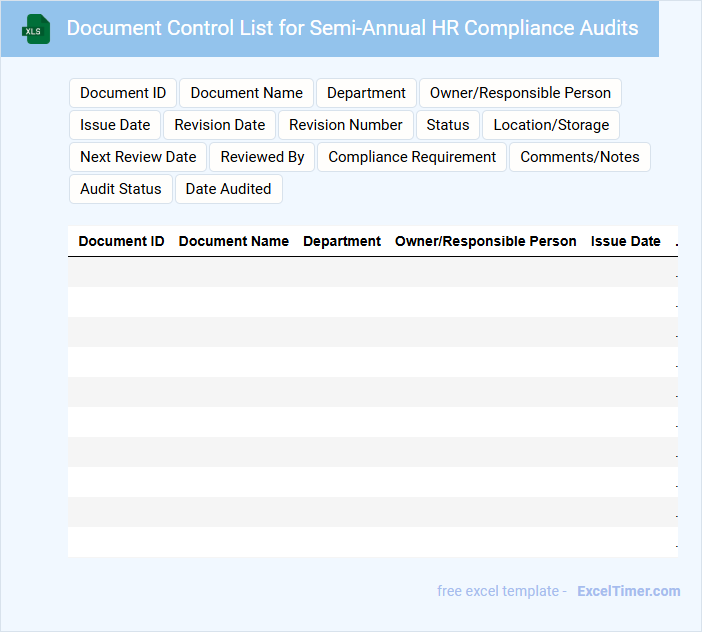Select the Document Name tag

[246, 93]
